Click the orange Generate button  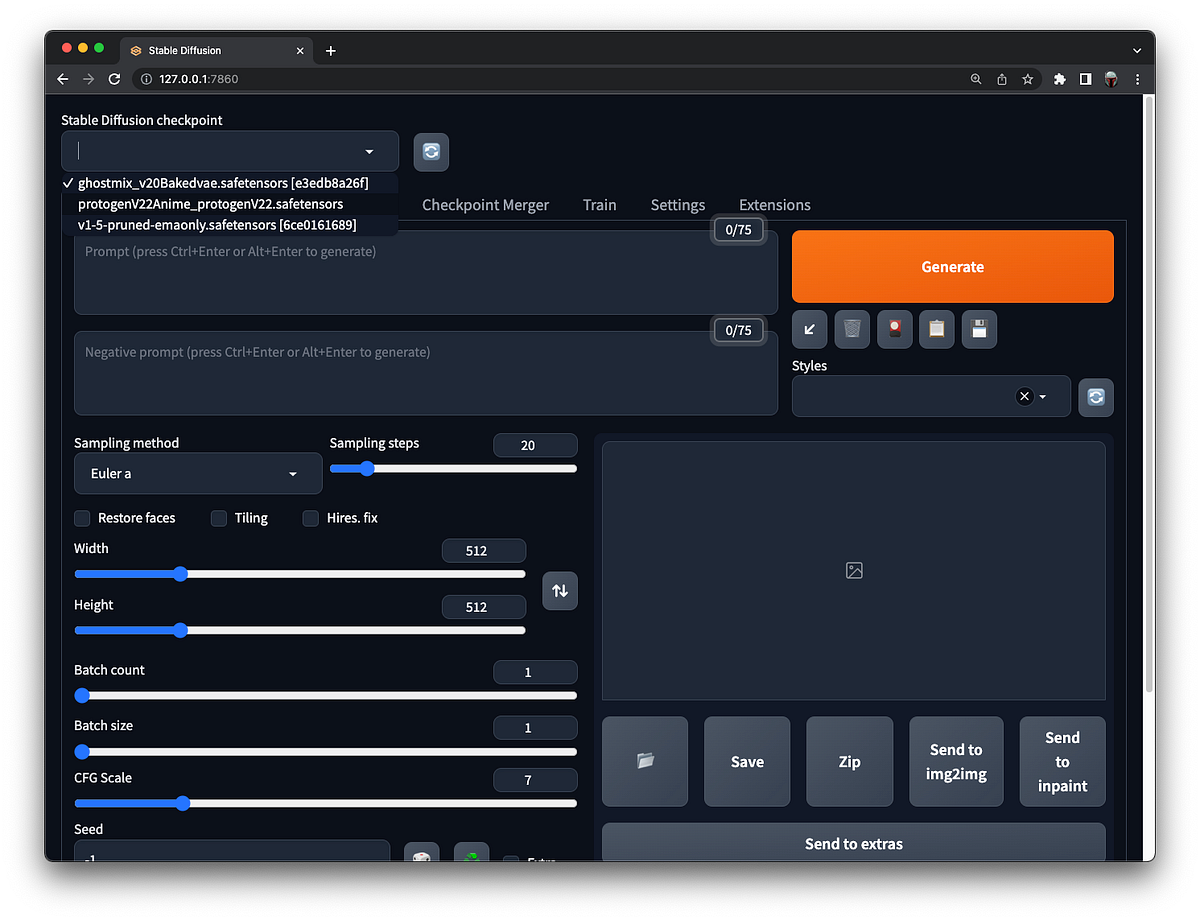coord(953,267)
